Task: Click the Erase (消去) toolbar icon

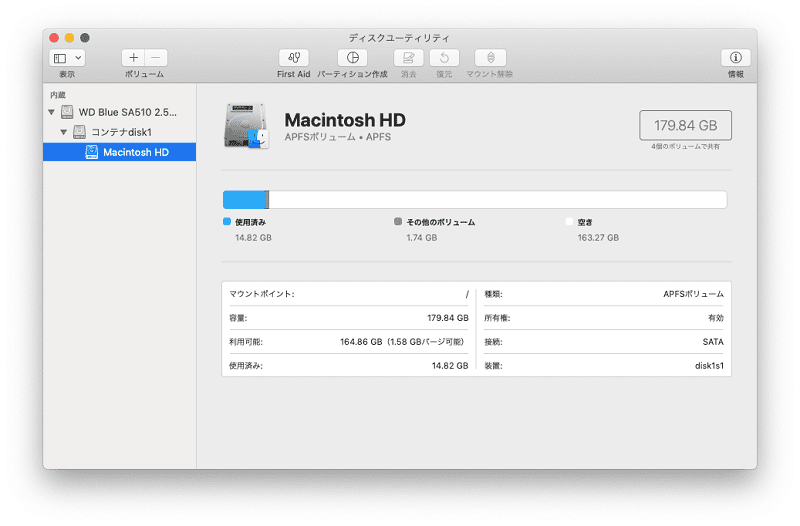Action: pyautogui.click(x=408, y=58)
